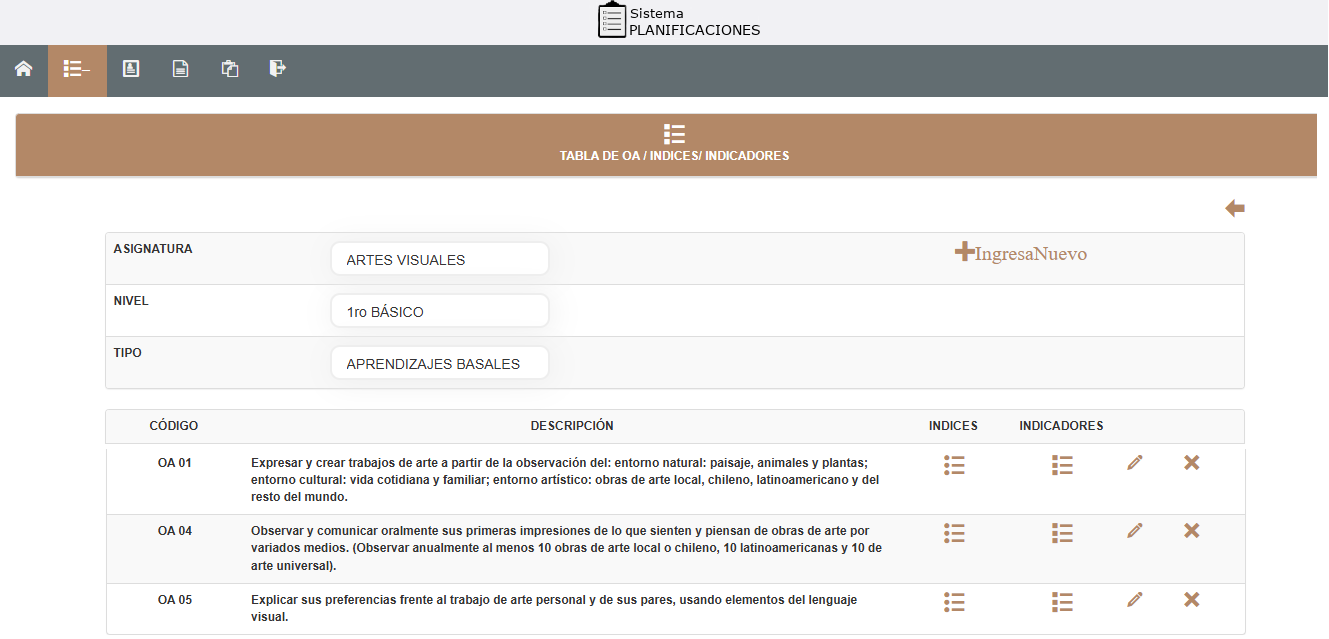The width and height of the screenshot is (1329, 639).
Task: Click the NIVEL label
Action: point(131,301)
